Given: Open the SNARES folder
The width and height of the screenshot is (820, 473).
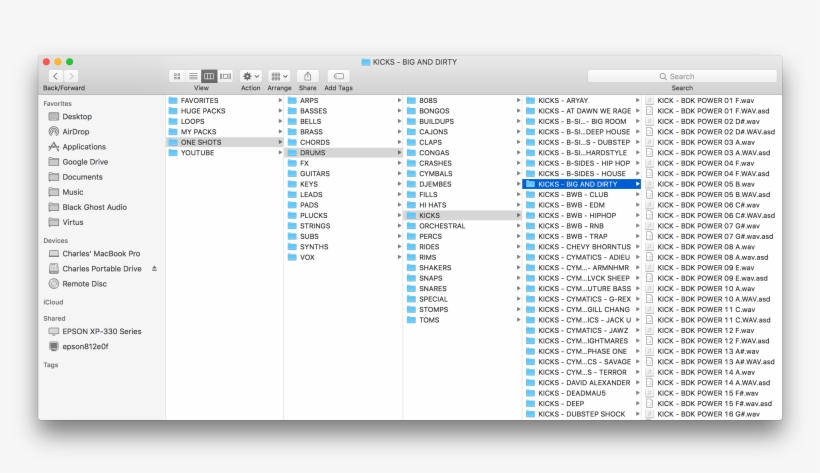Looking at the screenshot, I should coord(432,289).
